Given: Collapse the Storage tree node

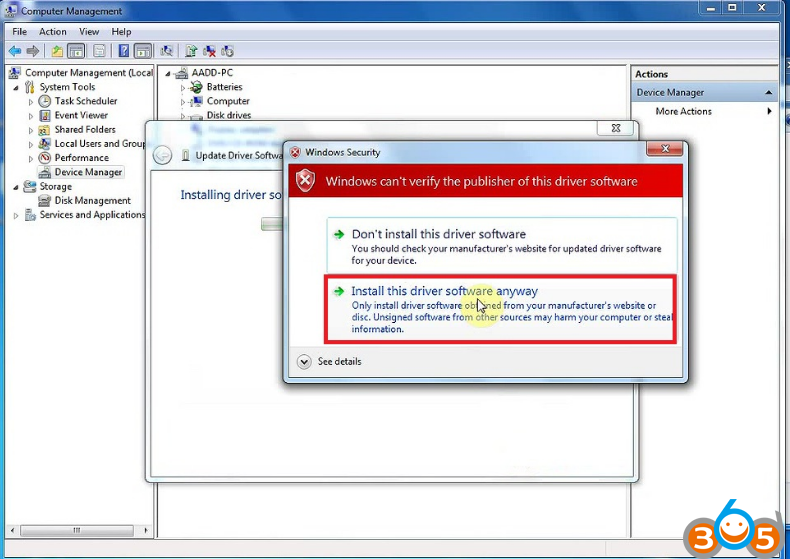Looking at the screenshot, I should pyautogui.click(x=16, y=187).
